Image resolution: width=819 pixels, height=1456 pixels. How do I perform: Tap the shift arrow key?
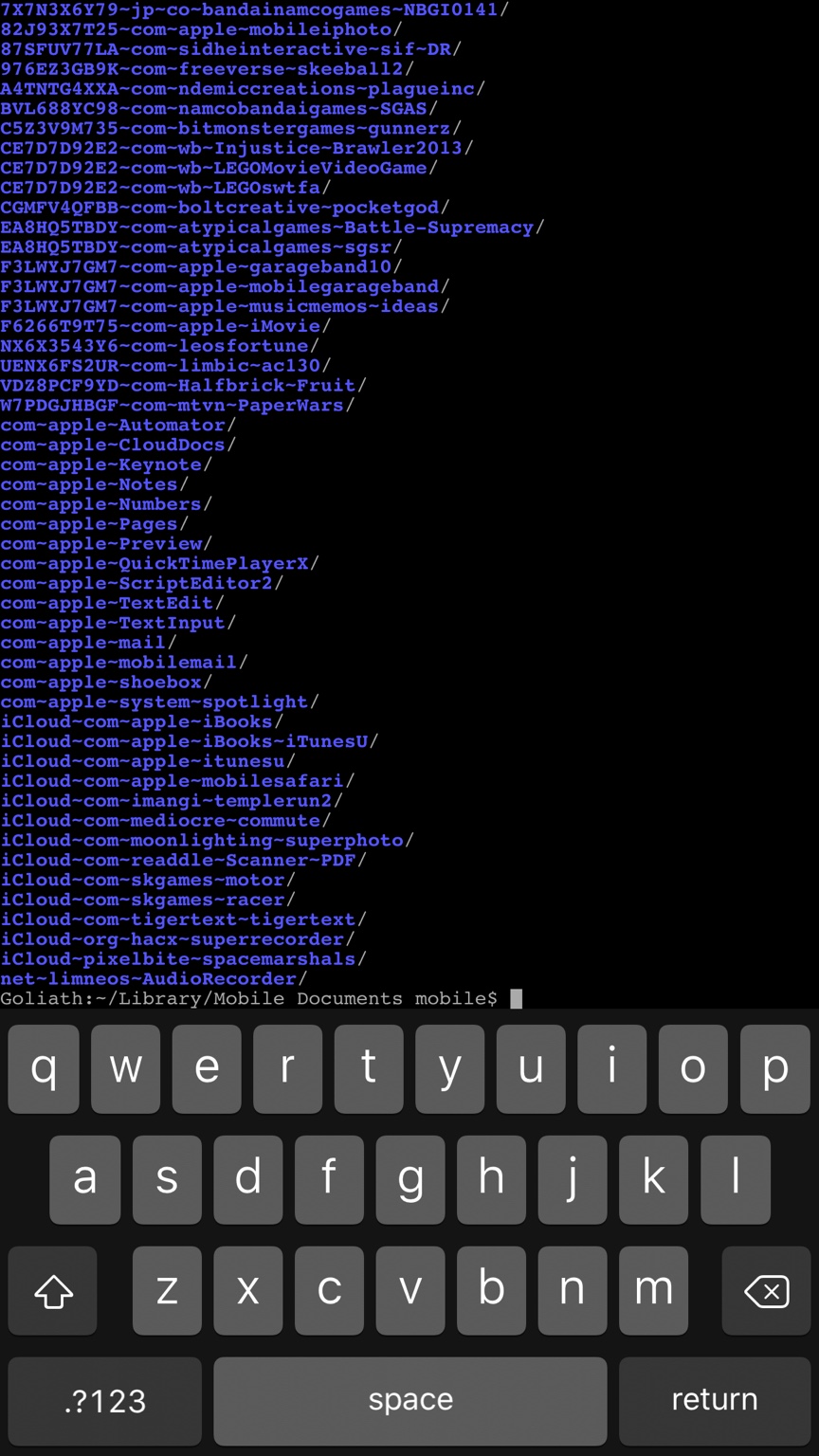pos(53,1290)
